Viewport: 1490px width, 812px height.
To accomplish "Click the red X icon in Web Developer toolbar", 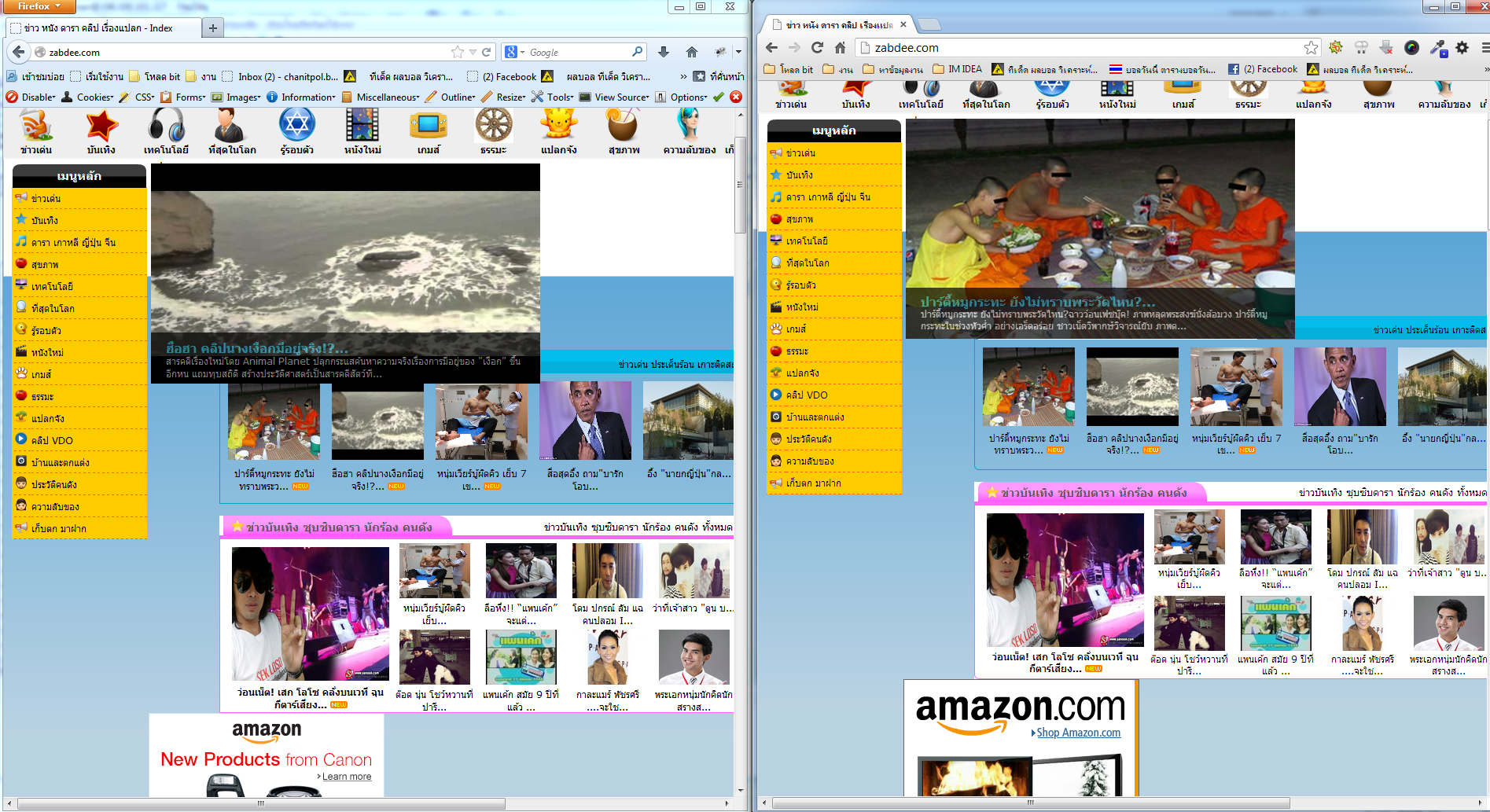I will tap(736, 97).
